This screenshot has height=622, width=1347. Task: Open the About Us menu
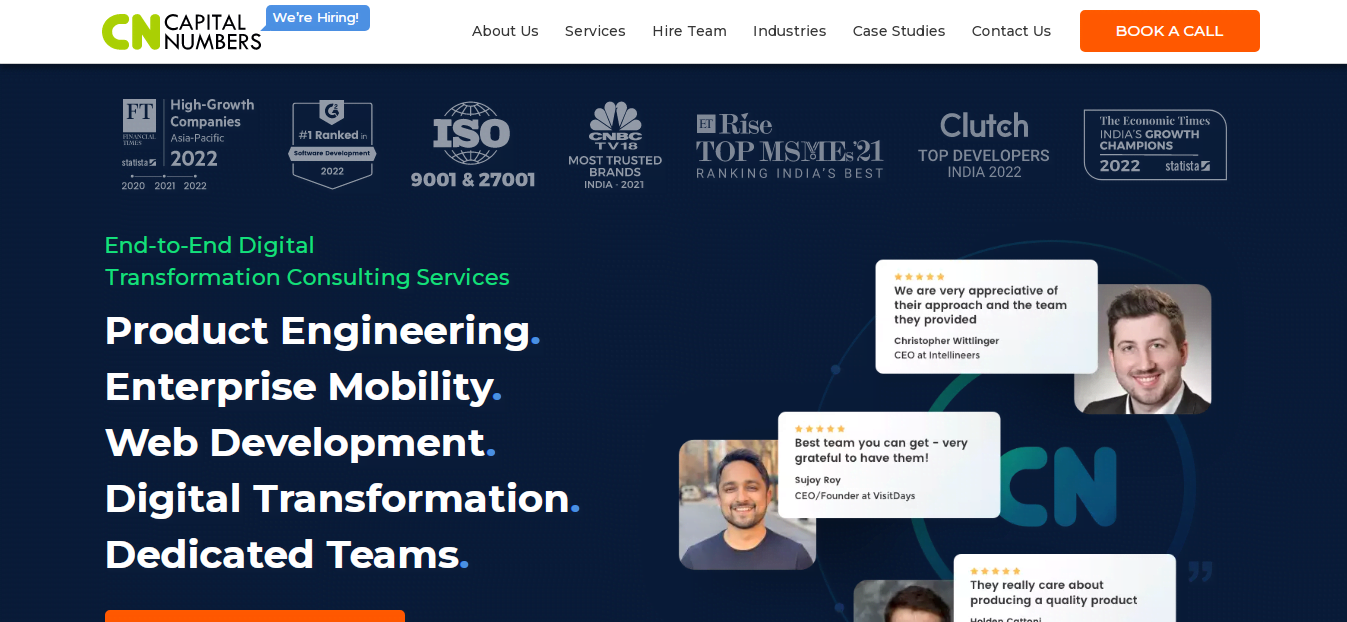(x=505, y=31)
